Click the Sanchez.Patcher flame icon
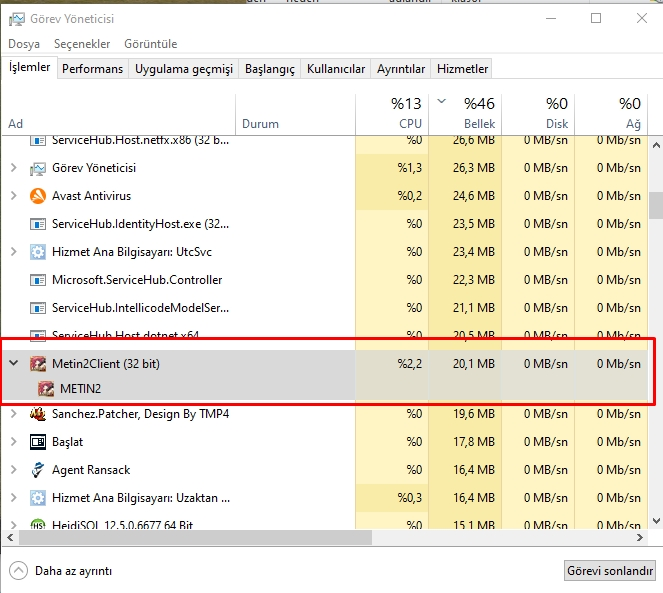The width and height of the screenshot is (663, 593). [x=38, y=414]
